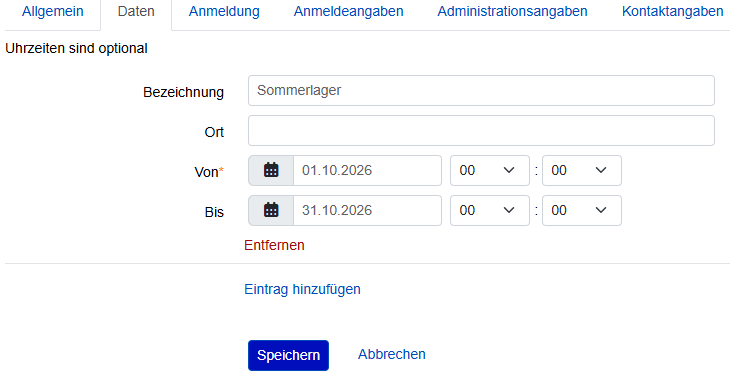This screenshot has width=730, height=381.
Task: Open the Anmeldung tab
Action: pyautogui.click(x=224, y=12)
